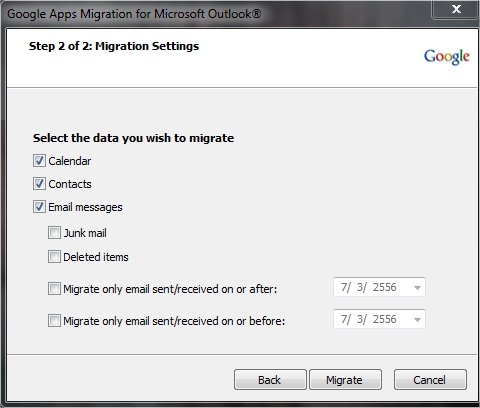This screenshot has height=408, width=480.
Task: Tick the migrate only email on or before checkbox
Action: (54, 321)
